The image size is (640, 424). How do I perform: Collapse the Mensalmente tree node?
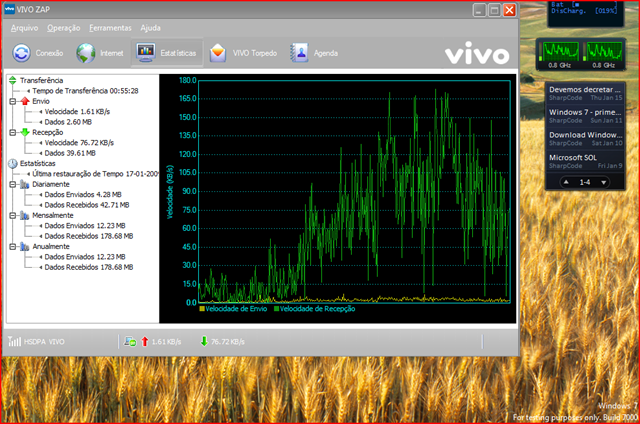[13, 215]
